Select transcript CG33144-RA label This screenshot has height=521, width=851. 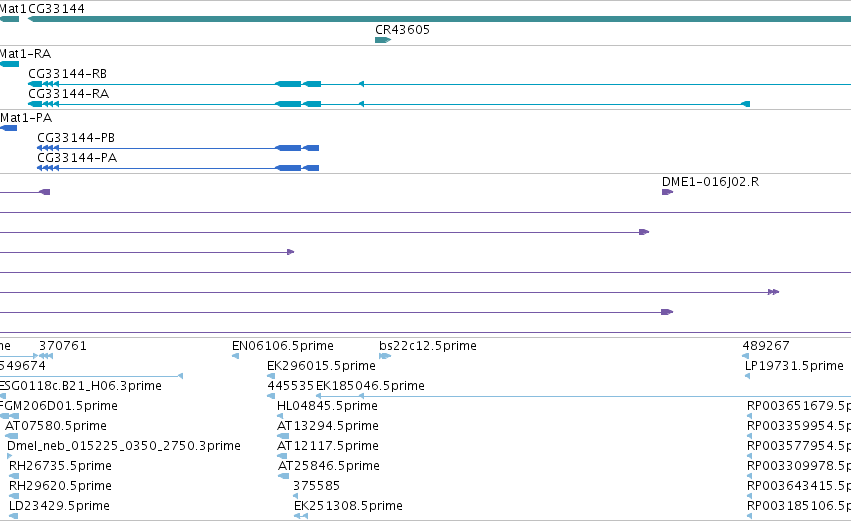(x=68, y=94)
